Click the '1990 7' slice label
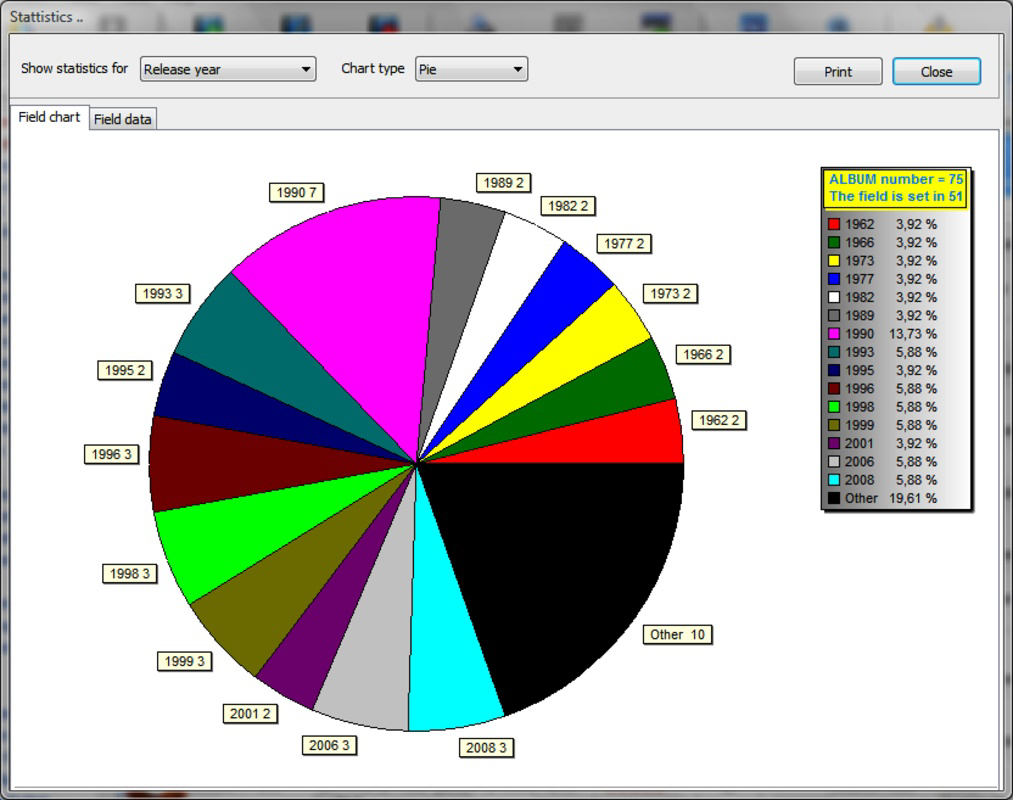The image size is (1013, 800). tap(297, 193)
